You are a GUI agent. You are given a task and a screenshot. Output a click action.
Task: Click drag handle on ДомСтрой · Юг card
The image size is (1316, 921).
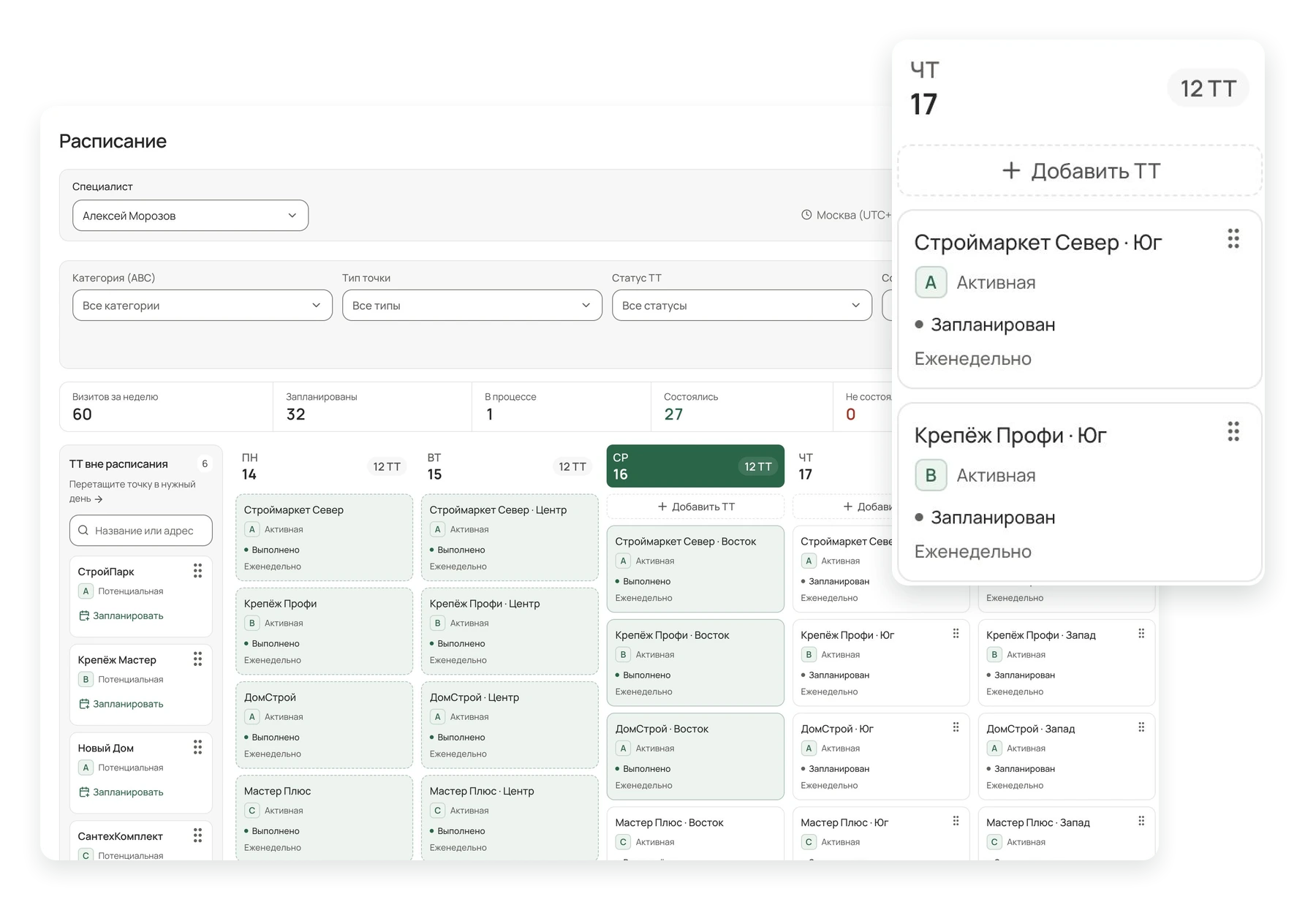956,727
